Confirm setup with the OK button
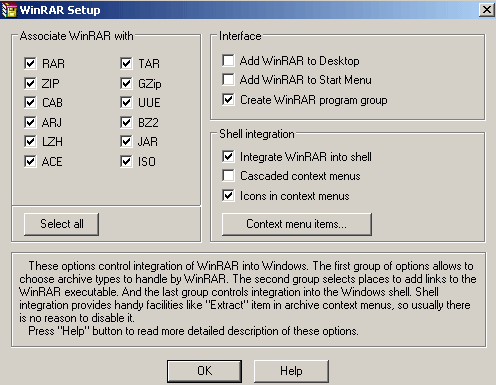 coord(204,371)
